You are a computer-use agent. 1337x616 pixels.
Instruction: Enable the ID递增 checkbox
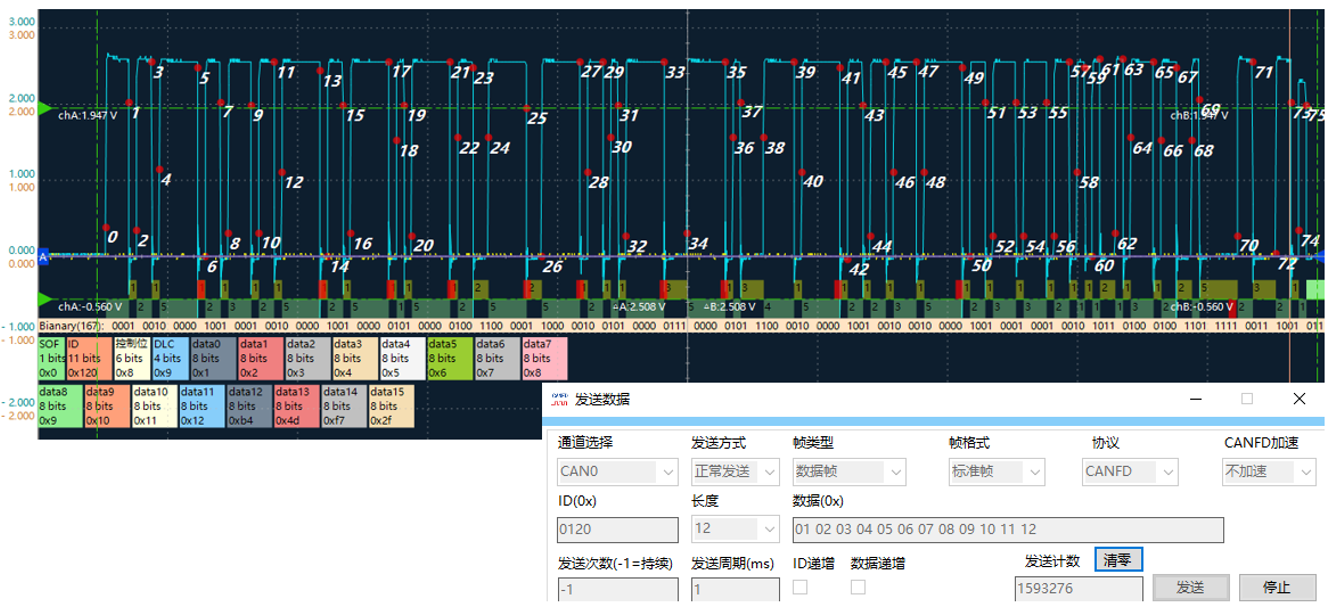[x=800, y=588]
